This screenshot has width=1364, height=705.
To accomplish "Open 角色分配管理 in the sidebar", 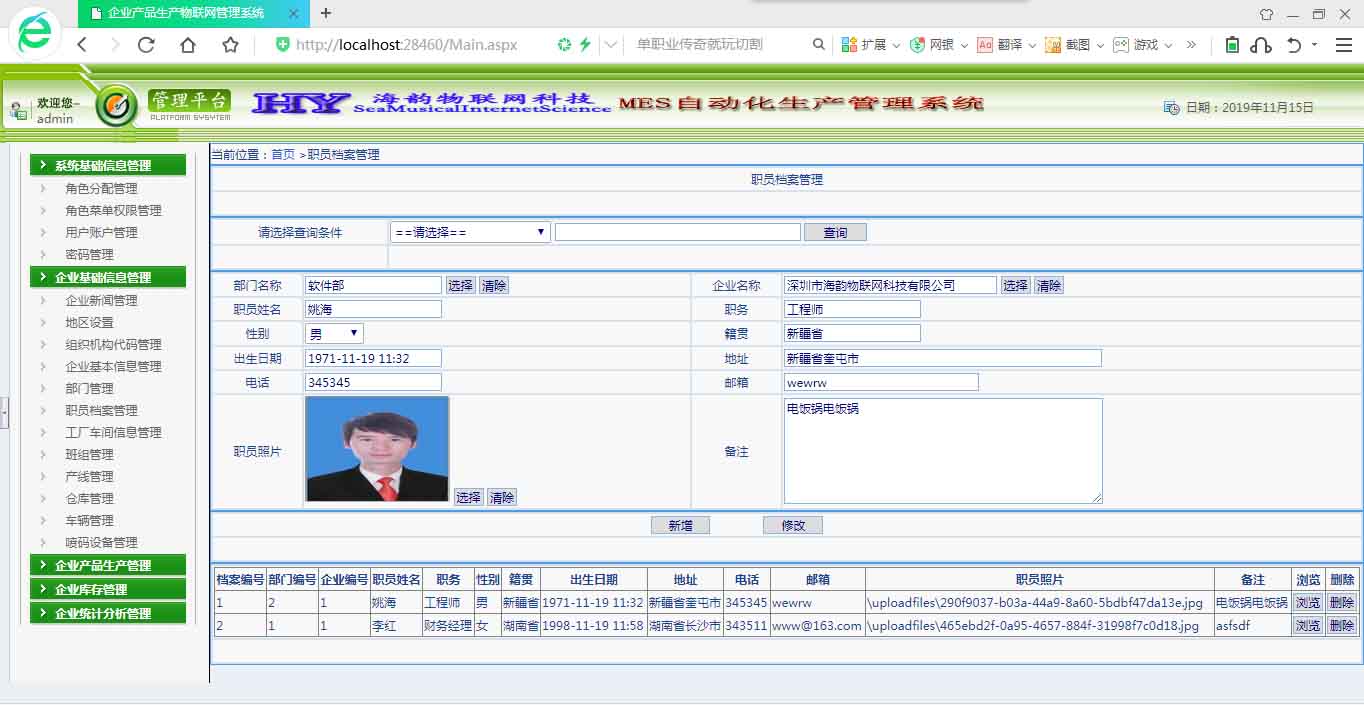I will pyautogui.click(x=101, y=189).
